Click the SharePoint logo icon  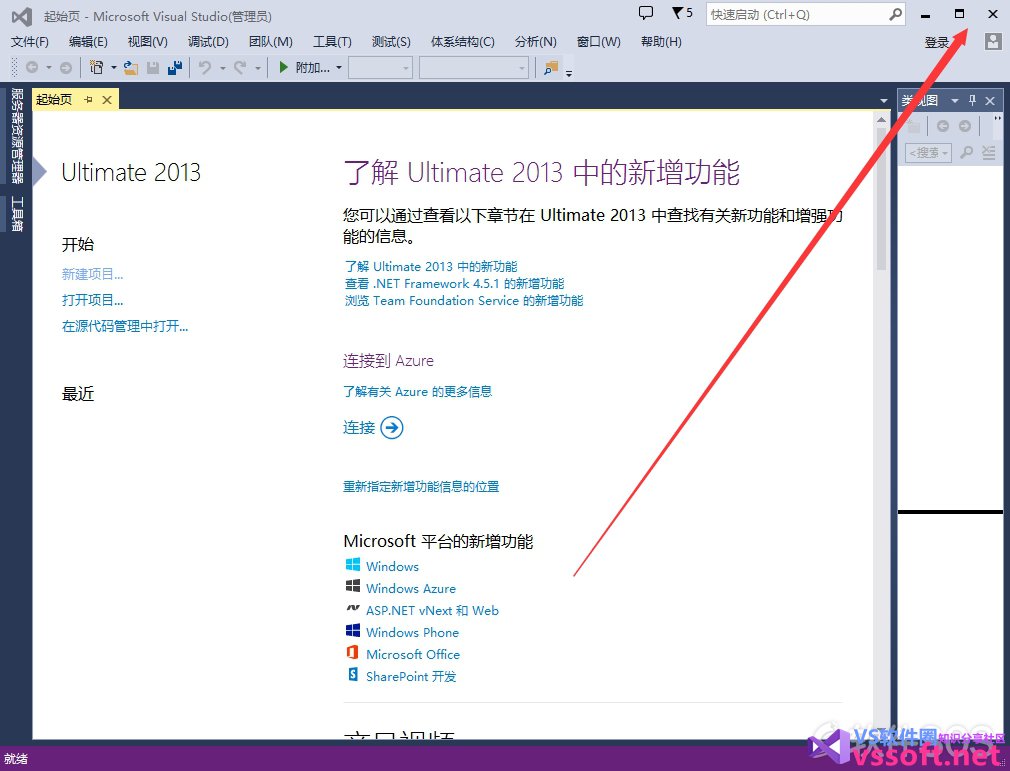(352, 674)
